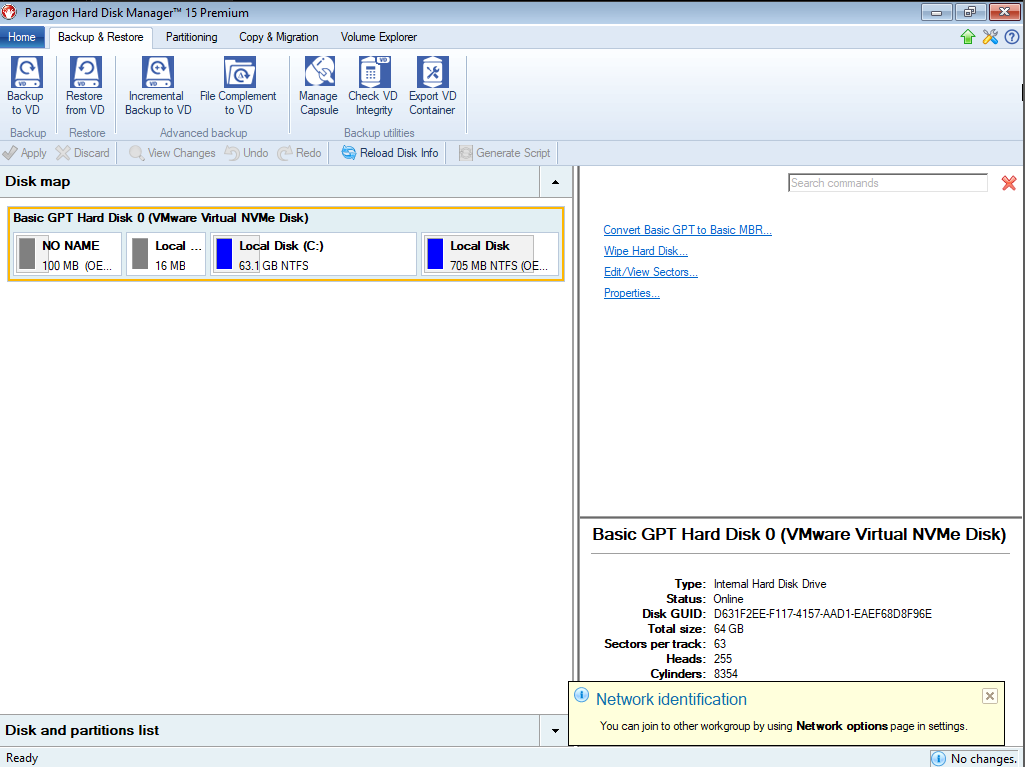Start Incremental Backup to VD
Viewport: 1025px width, 767px height.
158,86
